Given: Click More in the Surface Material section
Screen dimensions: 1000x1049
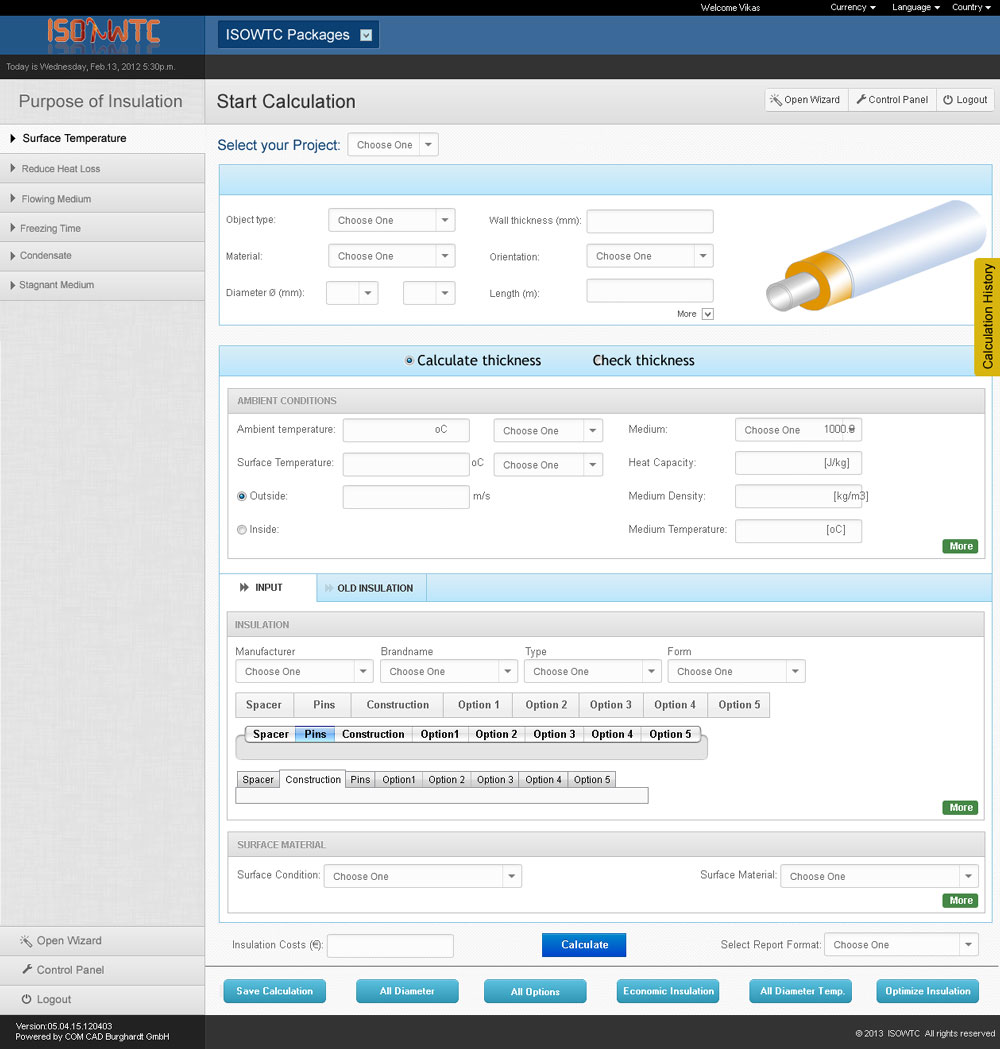Looking at the screenshot, I should (961, 900).
